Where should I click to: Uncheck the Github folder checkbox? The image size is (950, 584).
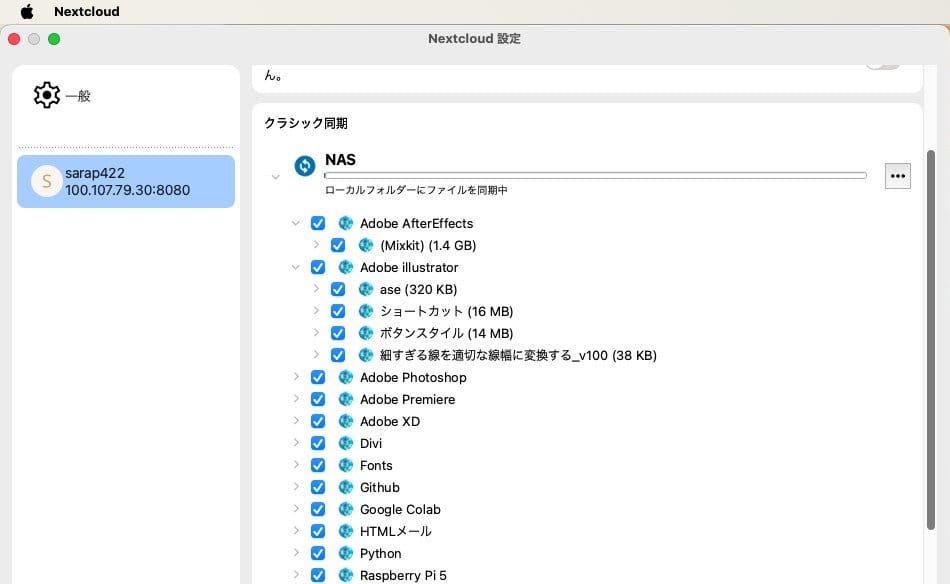pyautogui.click(x=317, y=487)
